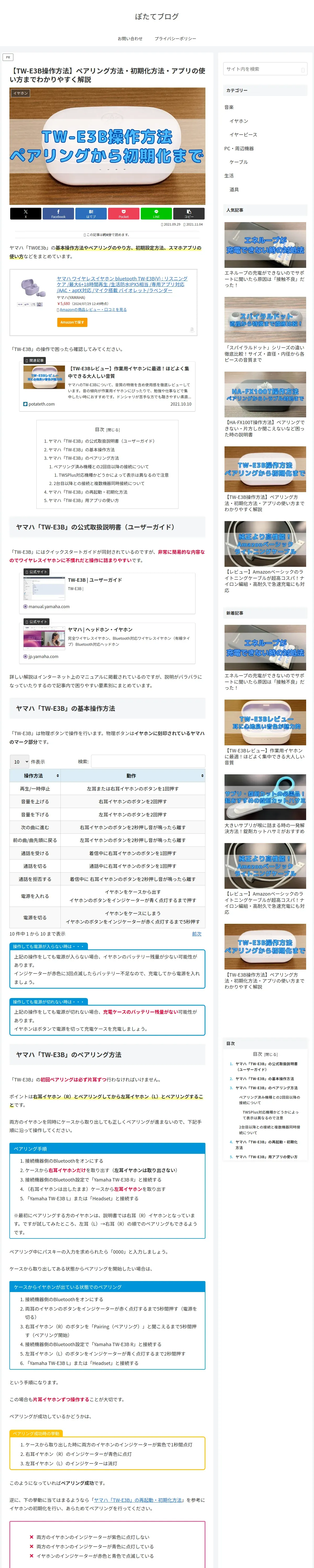Open inline link to 再起動・初期化方法 section
Screen dimensions: 314x1568
(138, 1500)
